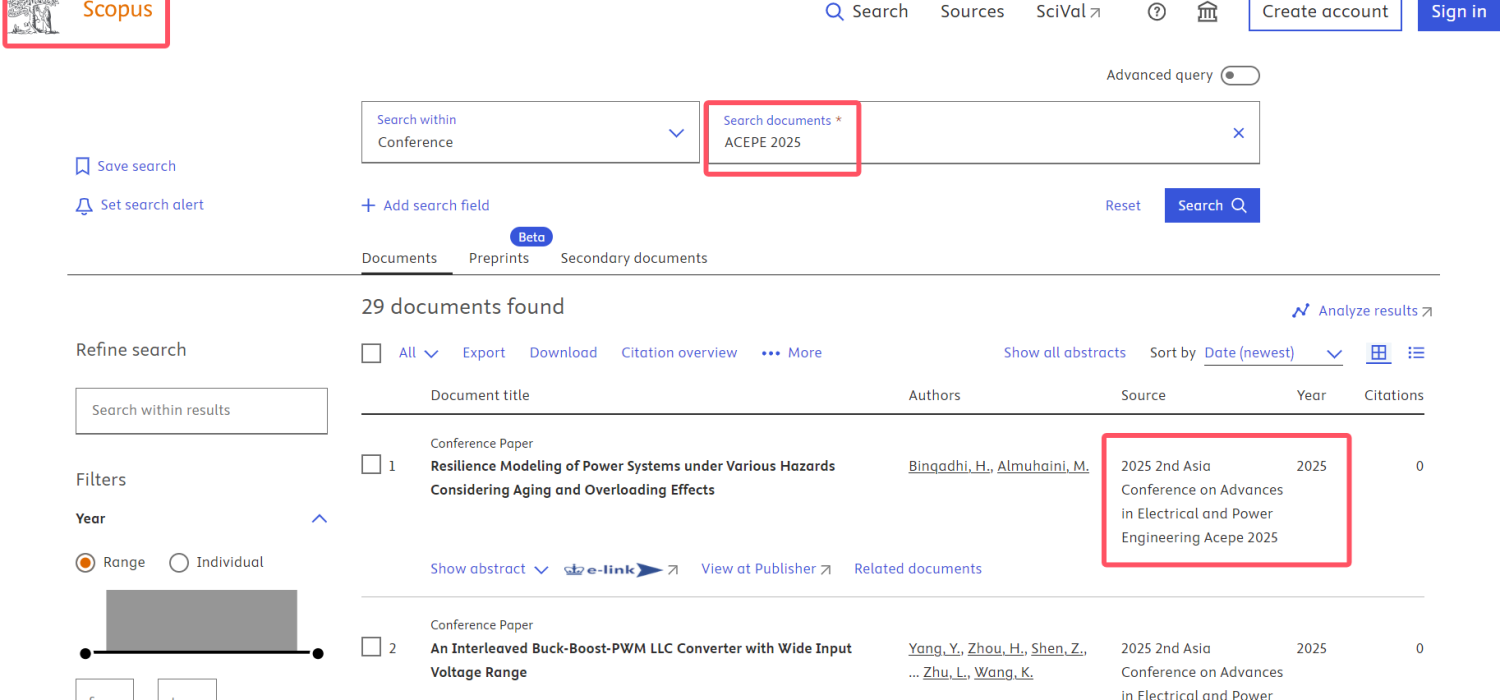
Task: Open Citation overview
Action: (679, 353)
